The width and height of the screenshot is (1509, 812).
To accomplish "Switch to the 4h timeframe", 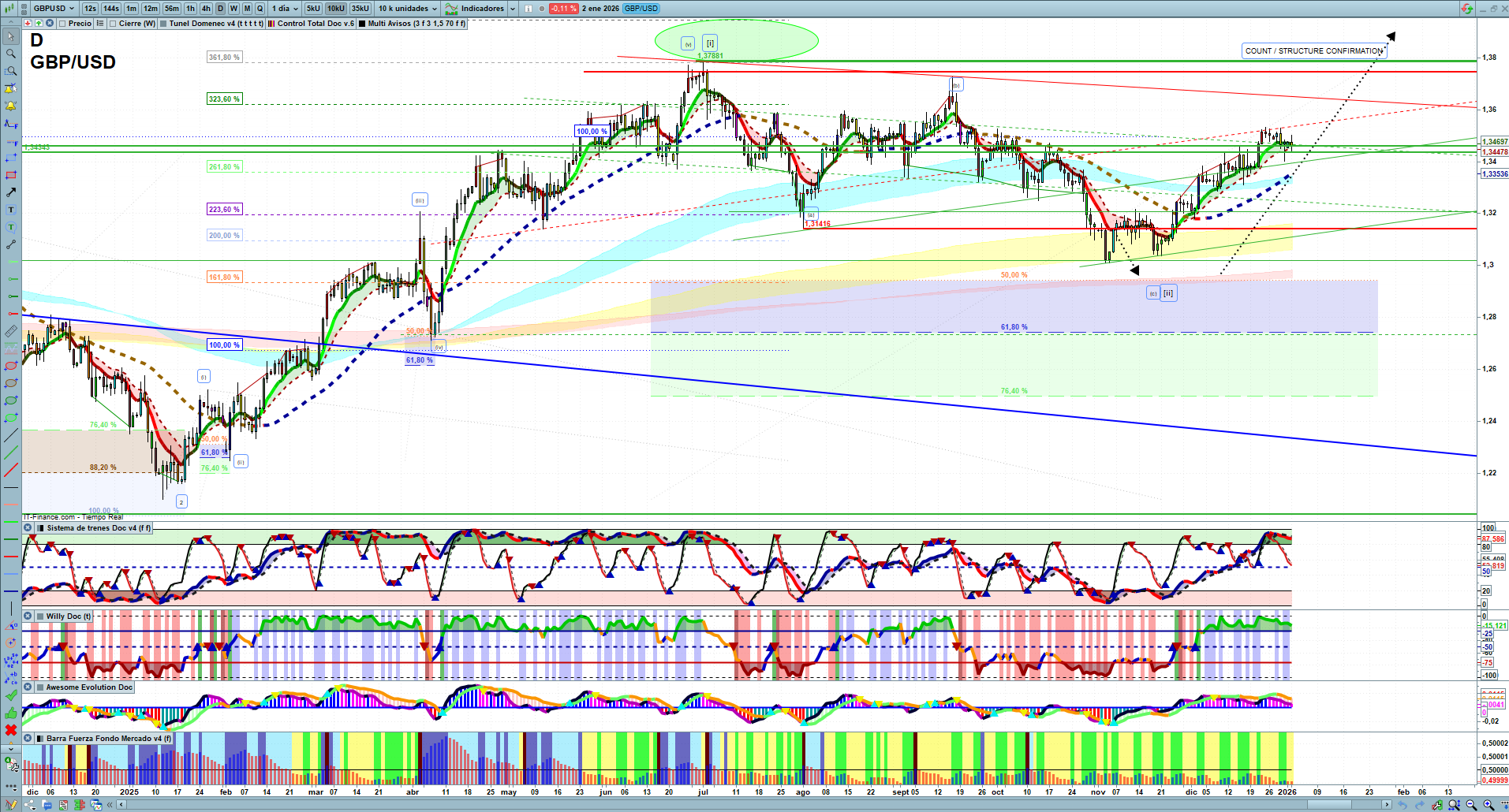I will click(206, 9).
